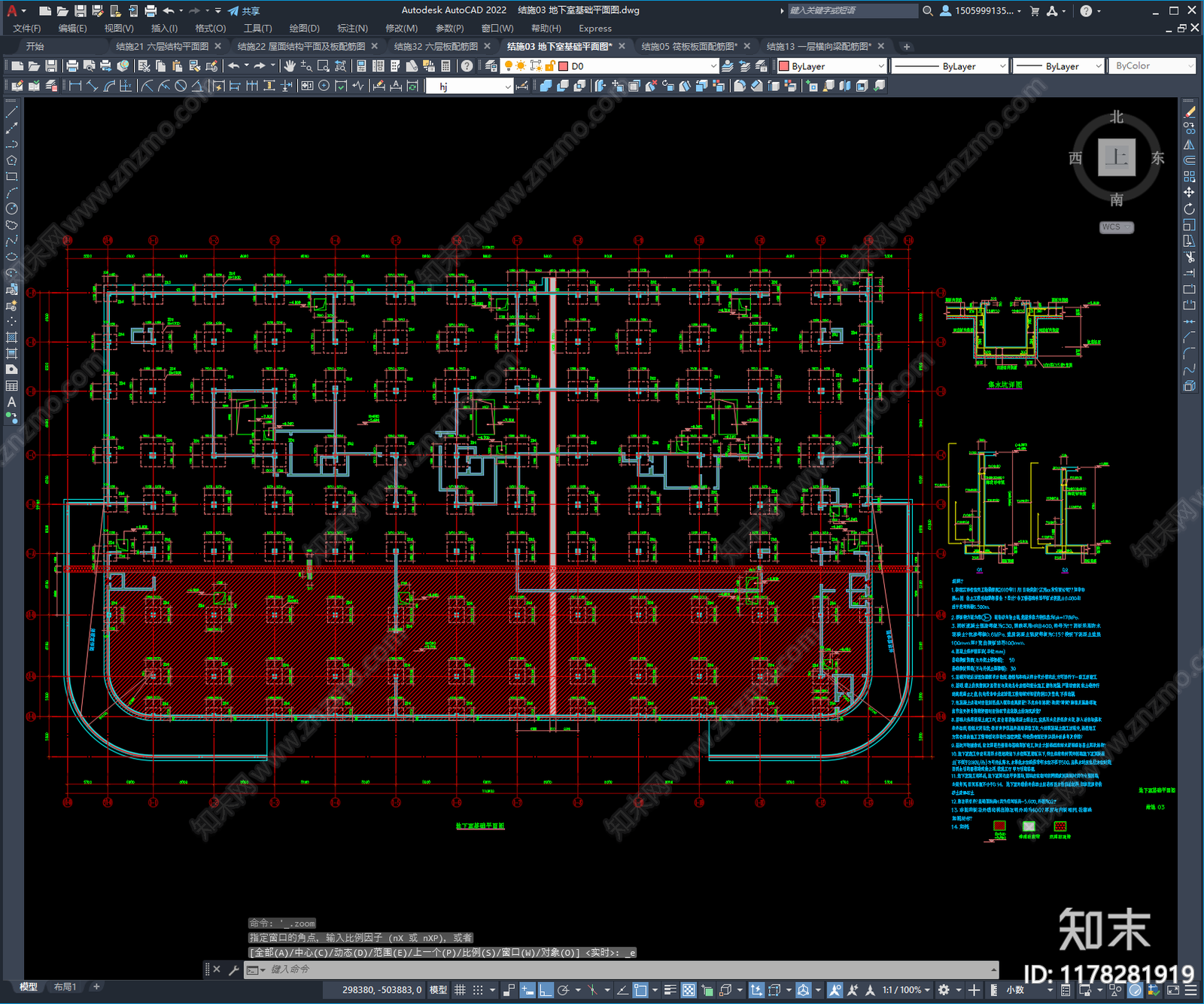Select the Mirror tool in Modify toolbar
Image resolution: width=1204 pixels, height=1004 pixels.
[1190, 145]
